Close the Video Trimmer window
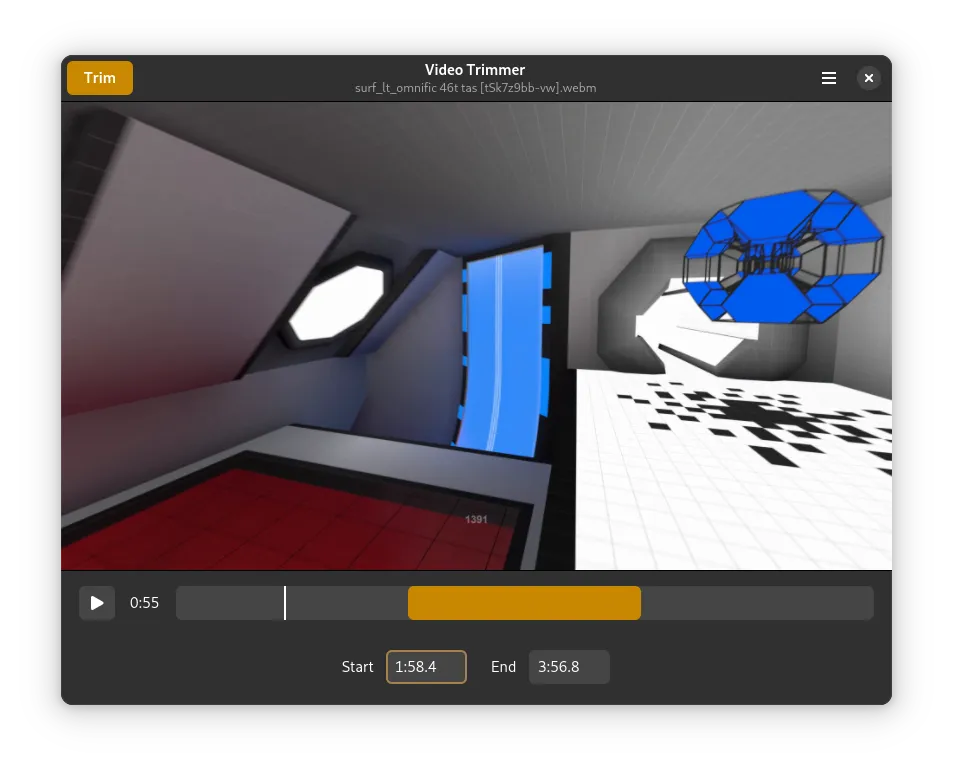The height and width of the screenshot is (772, 953). (869, 78)
